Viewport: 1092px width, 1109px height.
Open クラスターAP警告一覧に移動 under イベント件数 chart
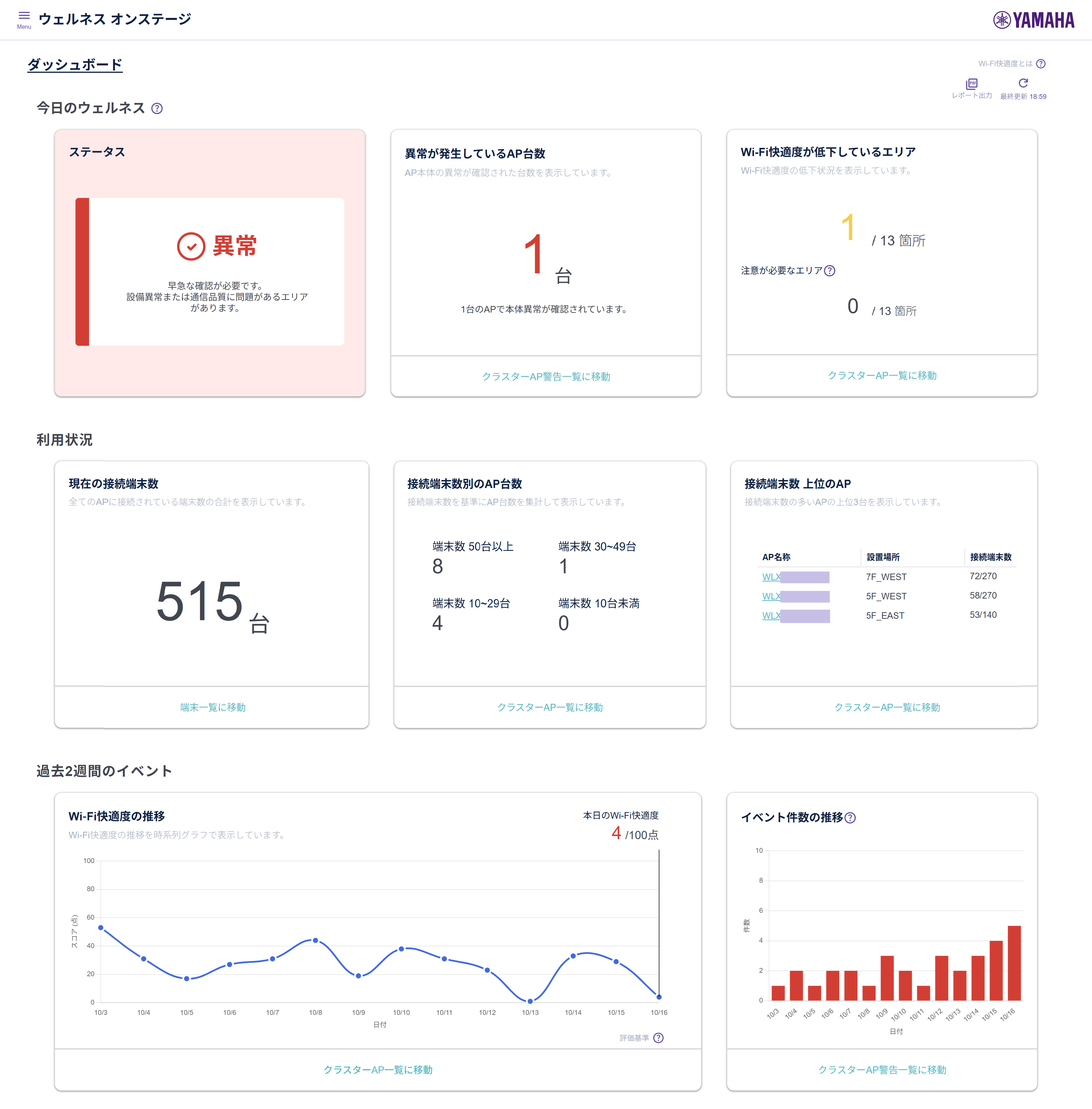tap(882, 1069)
